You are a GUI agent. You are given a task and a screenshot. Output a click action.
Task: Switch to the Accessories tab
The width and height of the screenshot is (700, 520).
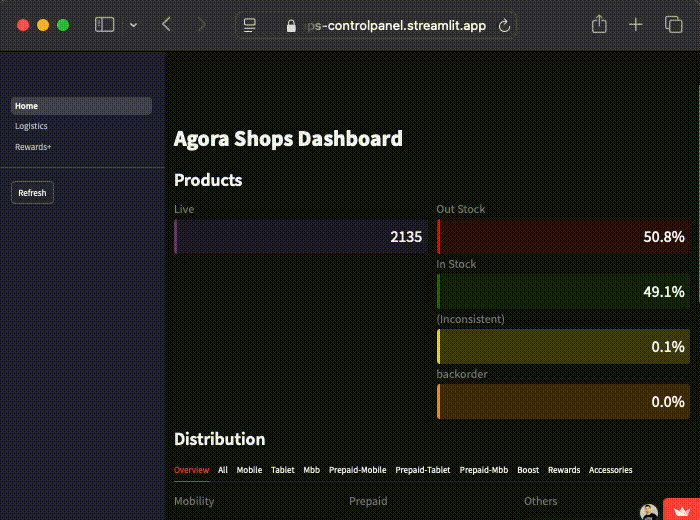[610, 470]
